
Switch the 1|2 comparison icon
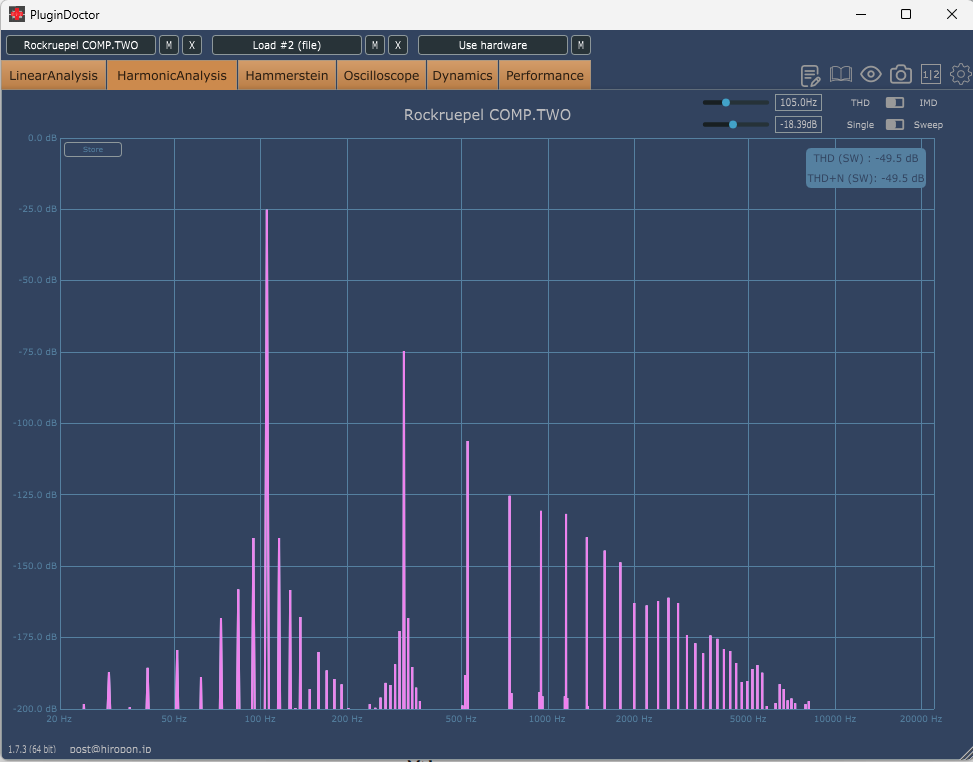click(x=931, y=74)
